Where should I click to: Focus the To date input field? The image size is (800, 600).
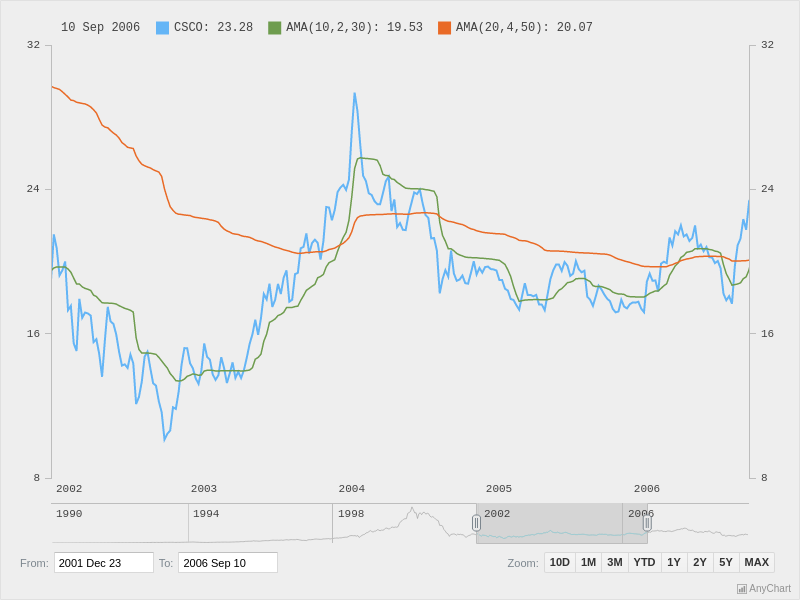tap(228, 563)
